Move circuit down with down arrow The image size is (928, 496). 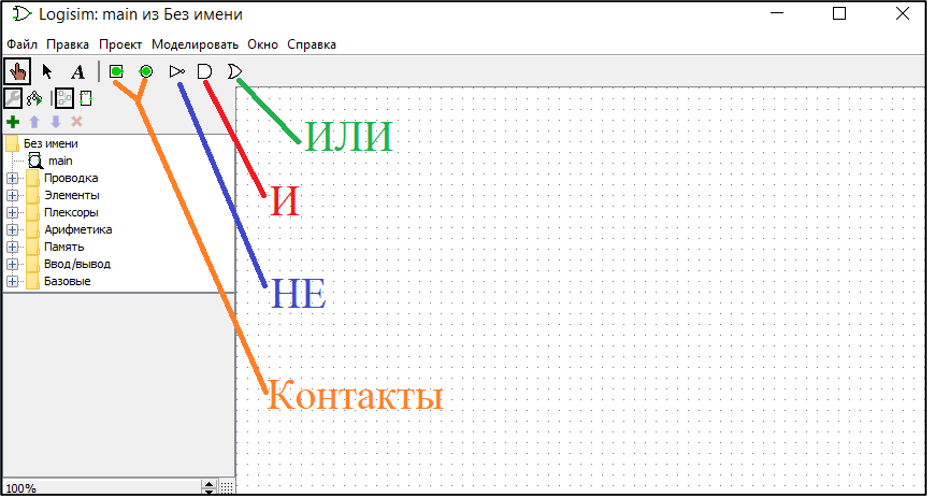[x=55, y=122]
